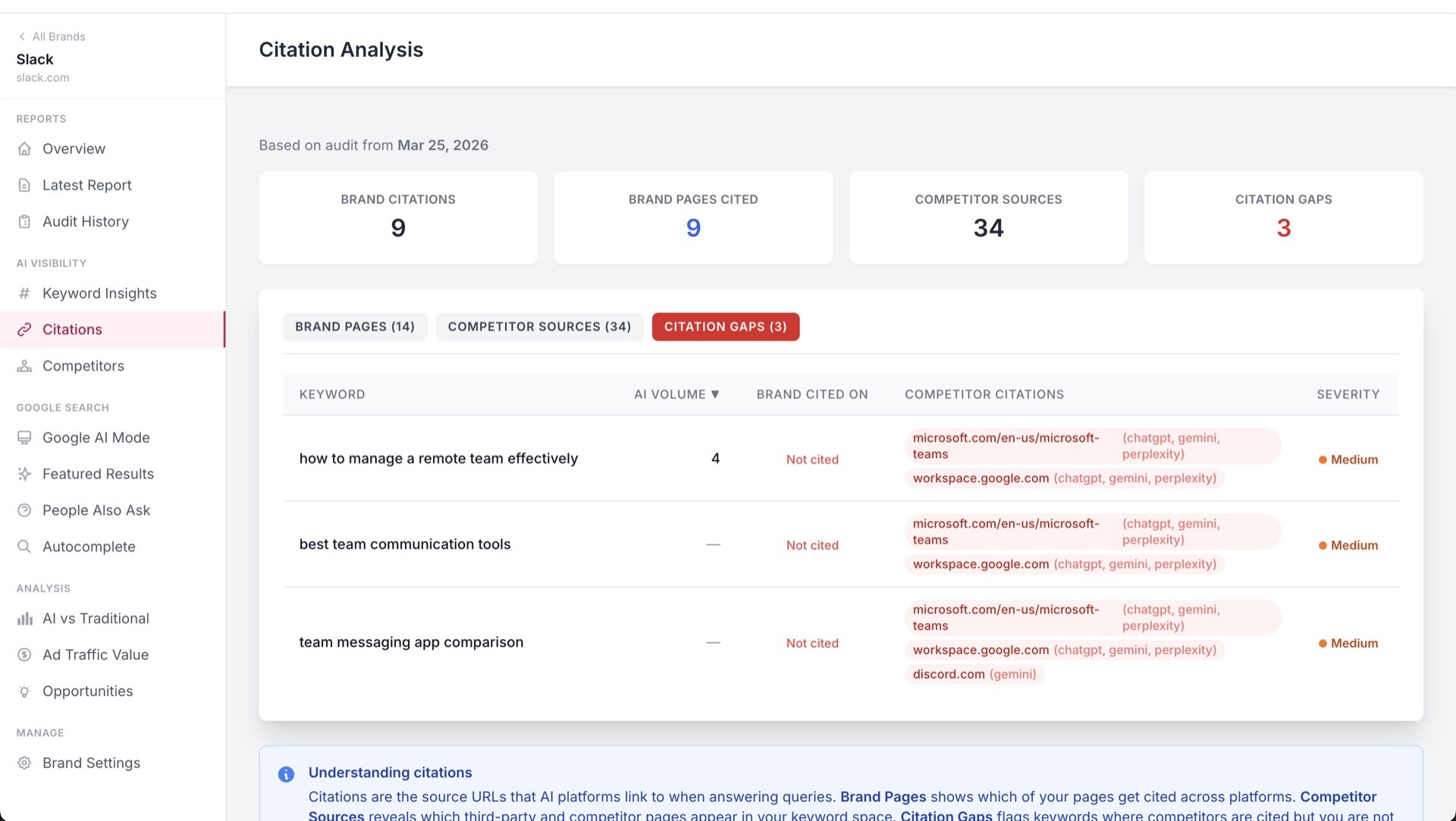Click the Citations link icon

point(24,329)
